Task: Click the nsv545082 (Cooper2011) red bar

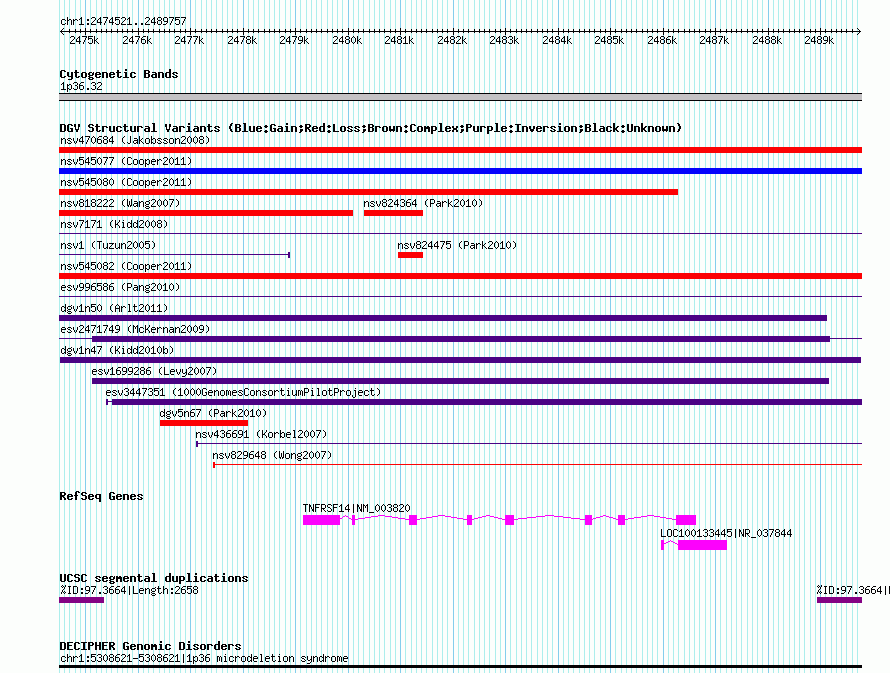Action: 460,276
